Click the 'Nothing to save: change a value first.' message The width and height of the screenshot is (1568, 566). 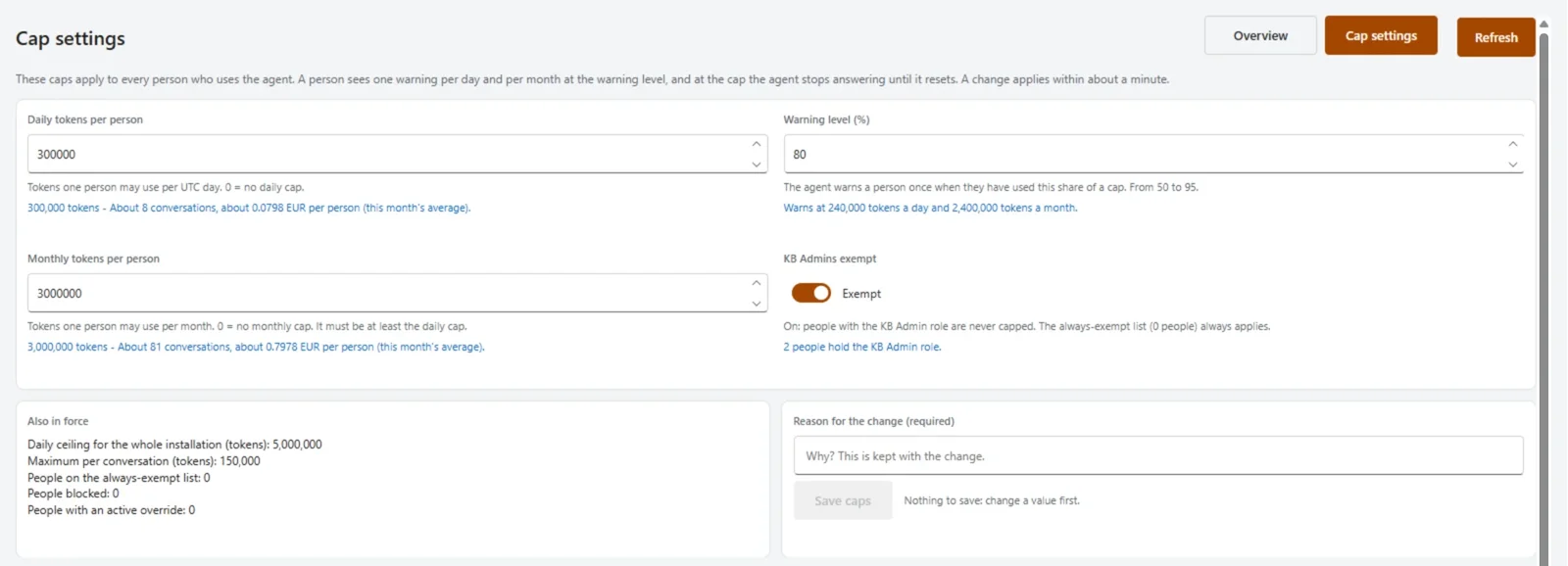pyautogui.click(x=992, y=500)
